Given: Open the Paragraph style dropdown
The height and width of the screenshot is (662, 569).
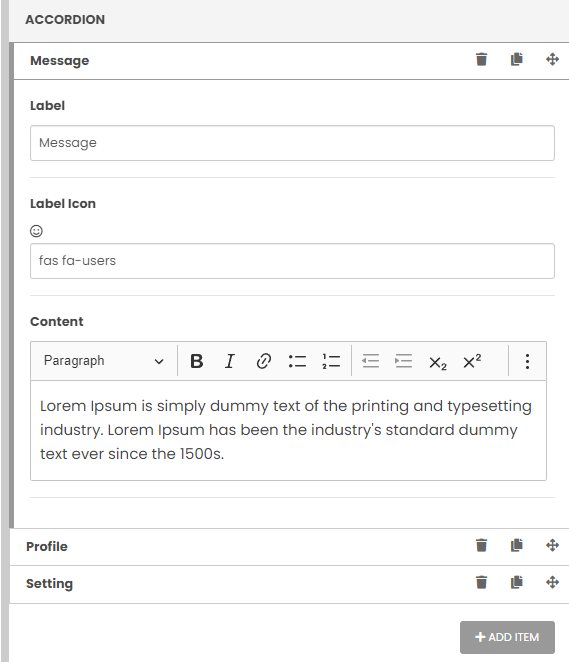Looking at the screenshot, I should [104, 361].
